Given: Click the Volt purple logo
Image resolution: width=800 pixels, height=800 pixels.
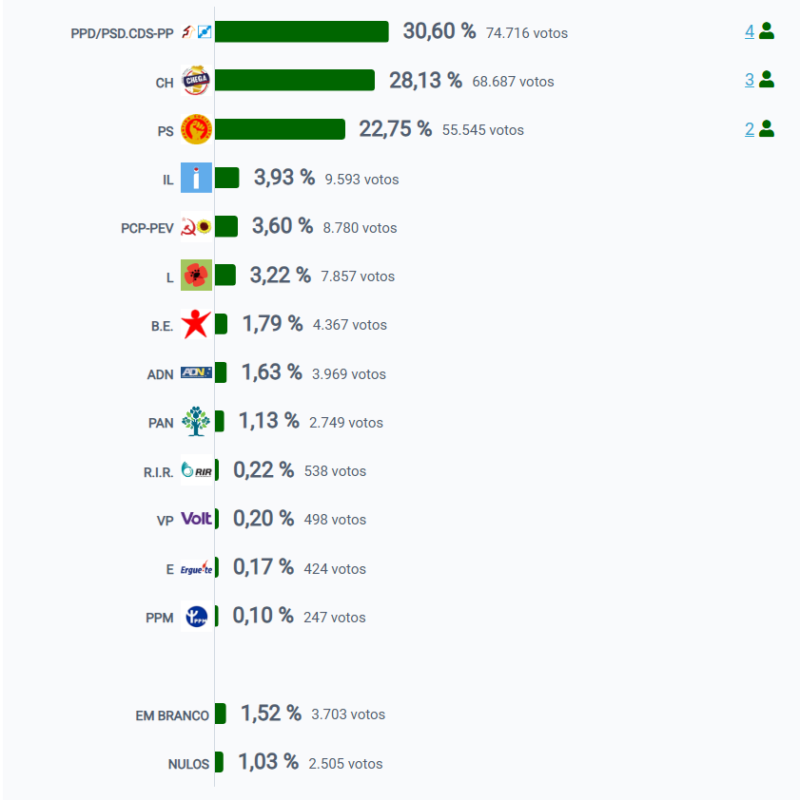Looking at the screenshot, I should point(196,519).
